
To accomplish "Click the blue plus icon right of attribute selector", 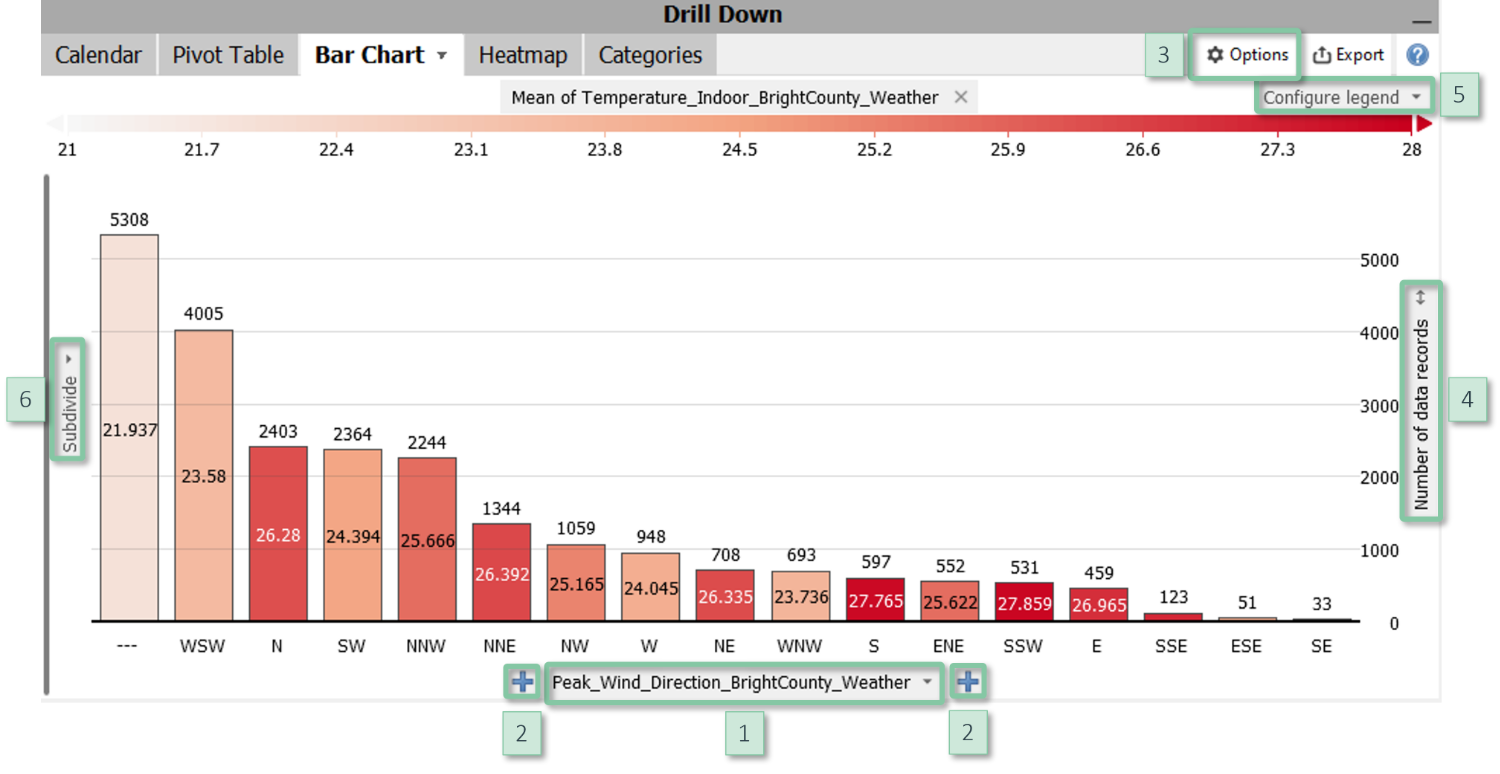I will tap(968, 682).
